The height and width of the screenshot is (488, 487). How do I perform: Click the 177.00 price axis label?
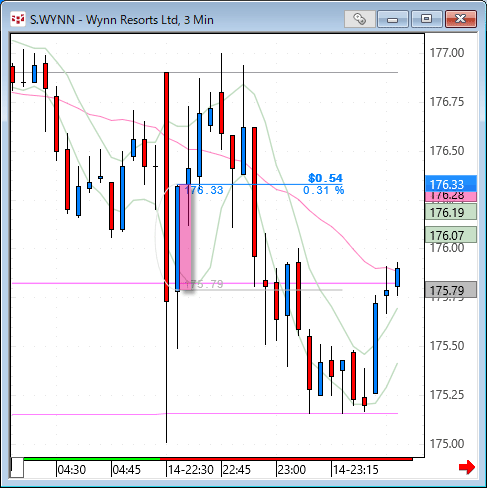pyautogui.click(x=447, y=53)
